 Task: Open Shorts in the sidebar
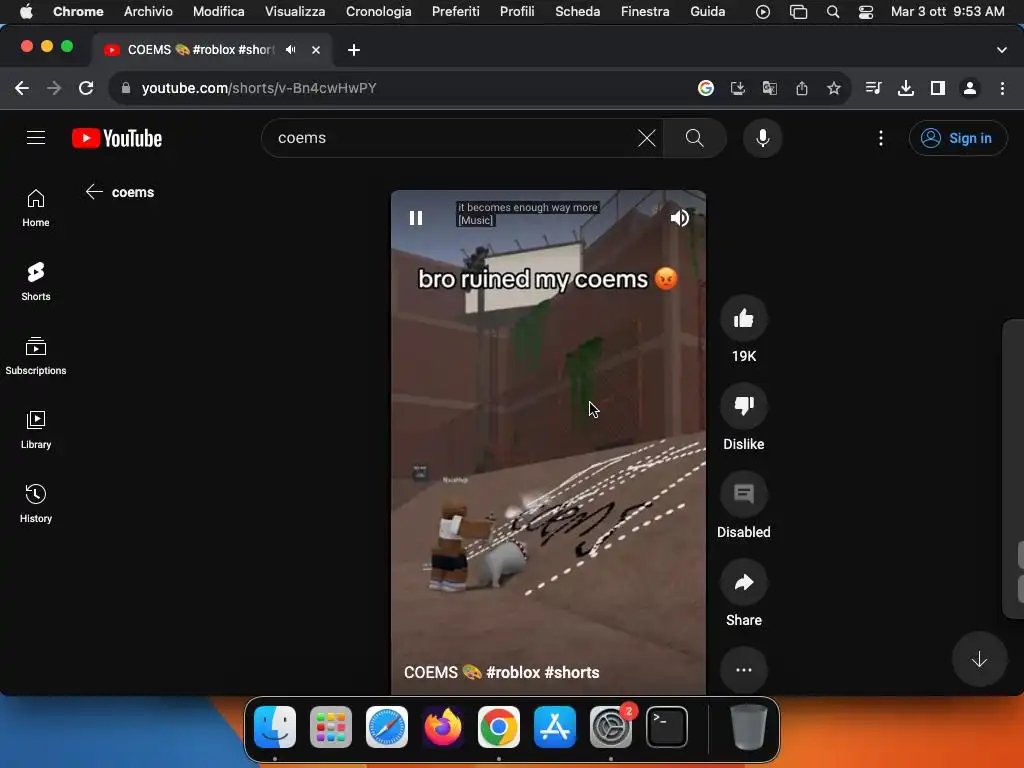coord(36,281)
